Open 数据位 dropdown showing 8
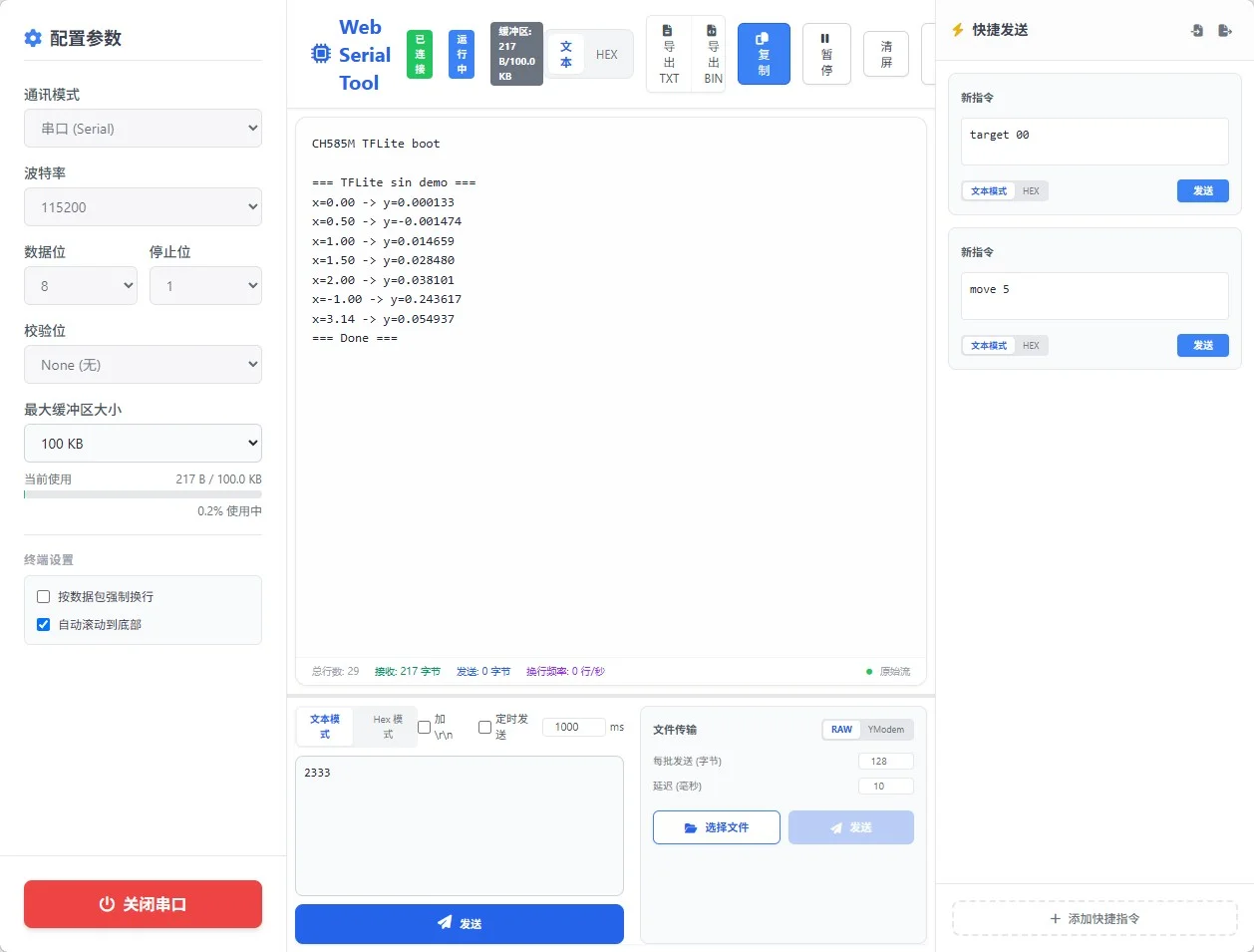The height and width of the screenshot is (952, 1254). click(x=81, y=285)
